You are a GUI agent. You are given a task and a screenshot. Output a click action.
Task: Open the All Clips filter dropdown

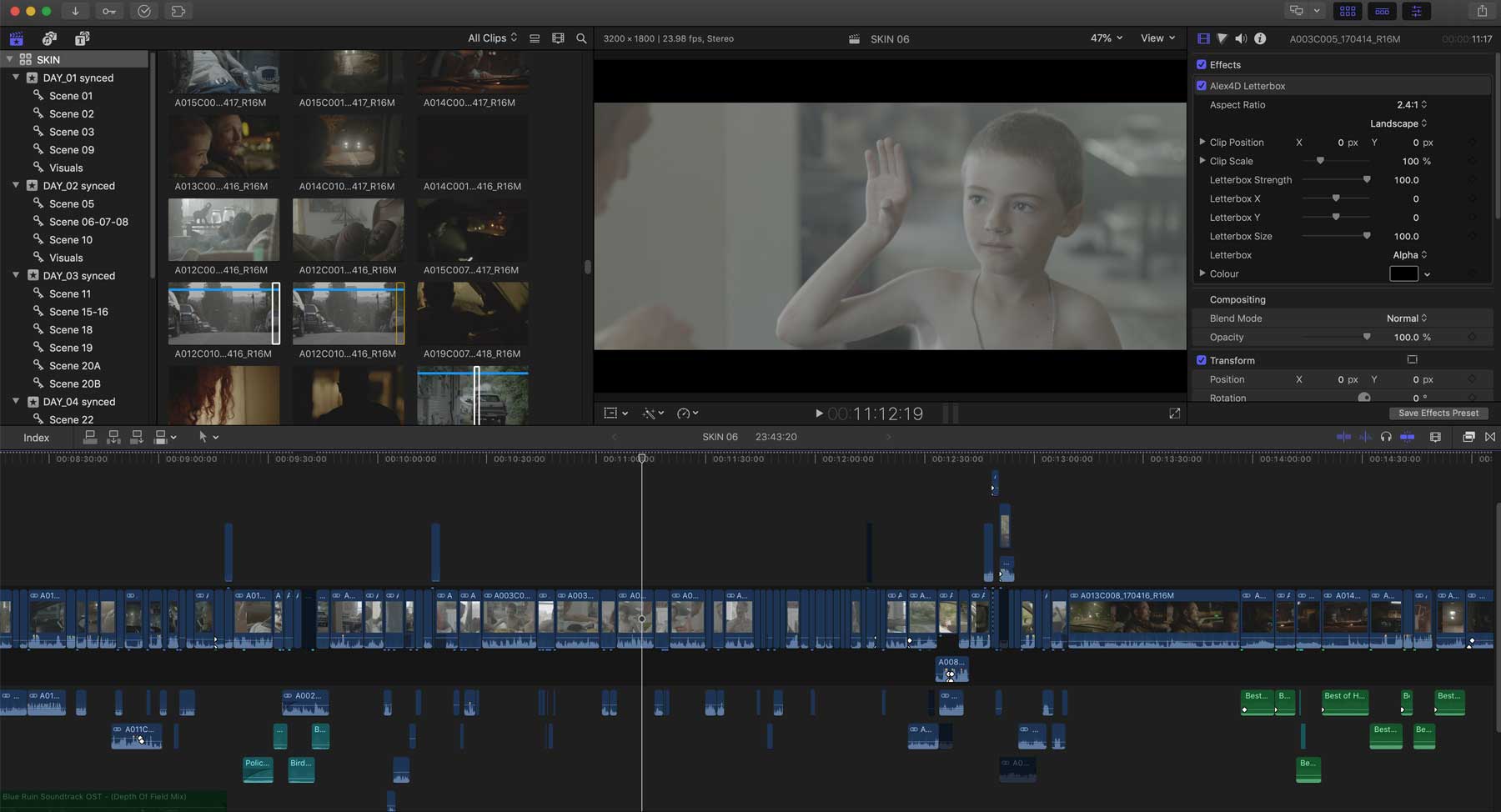coord(492,38)
